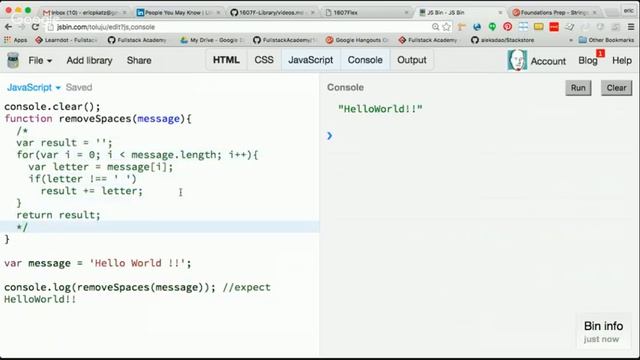This screenshot has width=640, height=360.
Task: Open the aleksdao/Stackstore bookmark
Action: point(502,40)
